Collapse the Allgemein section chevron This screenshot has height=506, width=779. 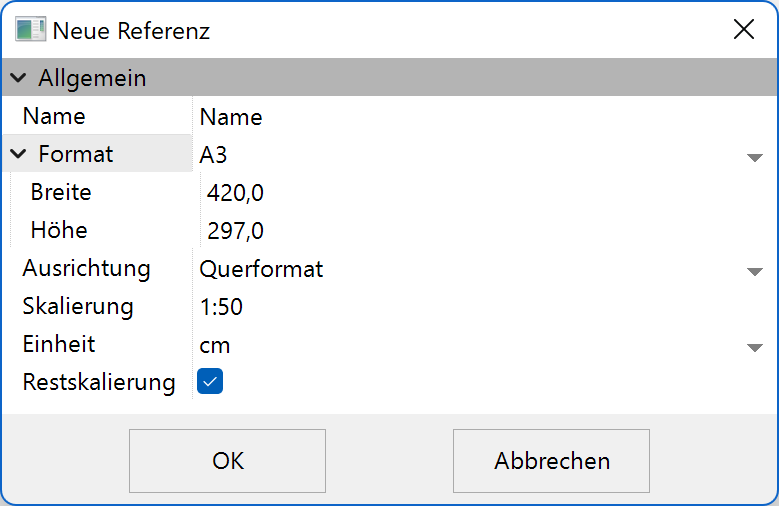click(19, 78)
